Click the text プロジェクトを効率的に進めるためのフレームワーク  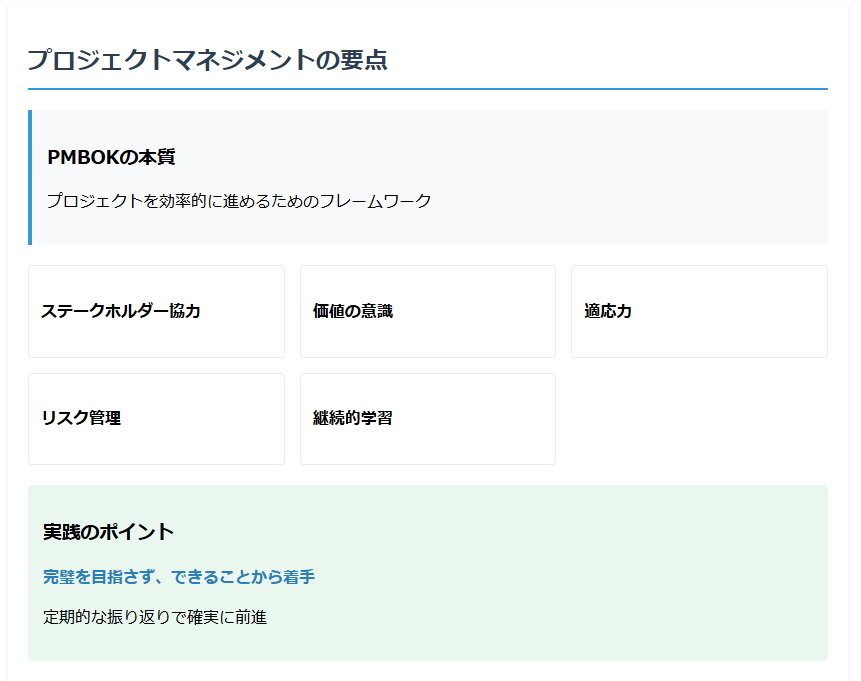click(239, 200)
